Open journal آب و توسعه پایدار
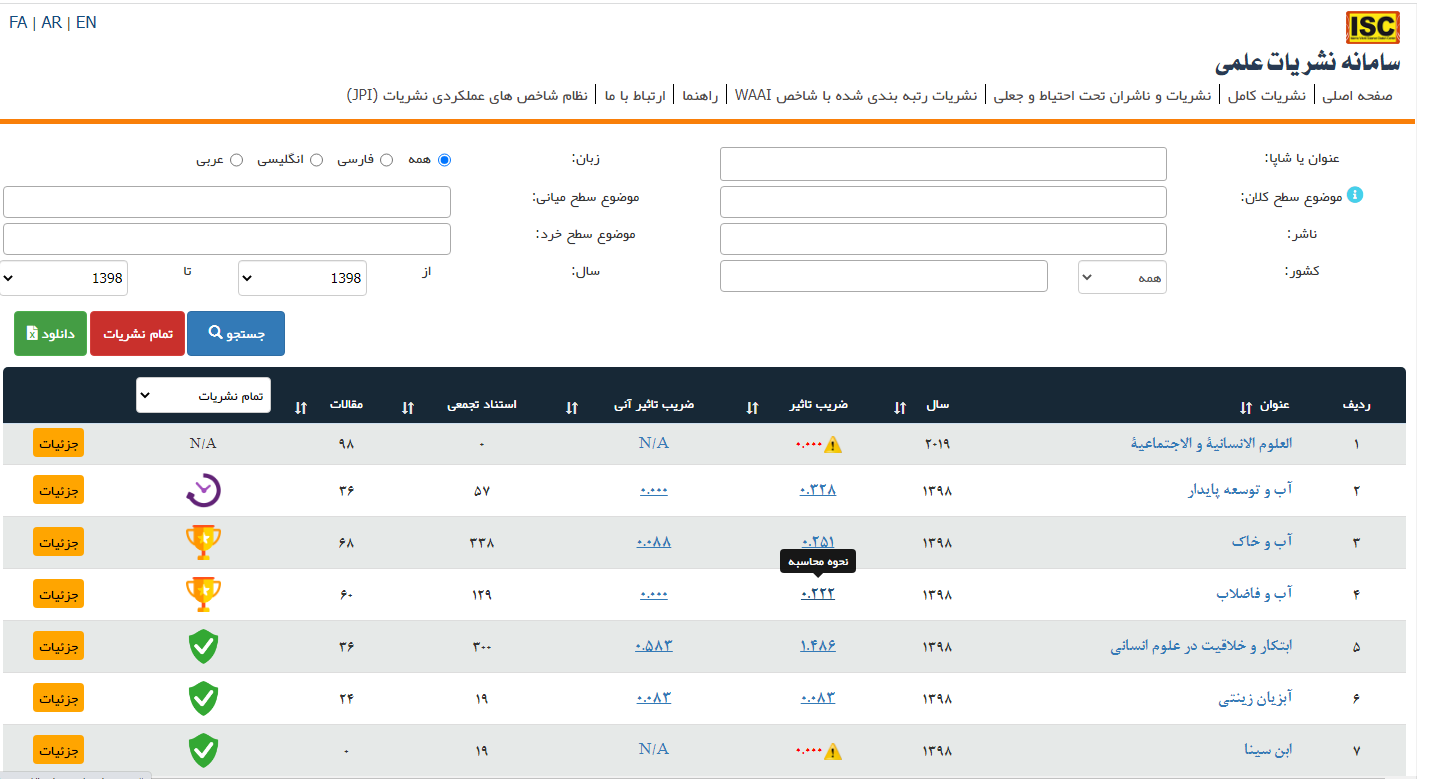Screen dimensions: 1440x780 coord(1239,490)
